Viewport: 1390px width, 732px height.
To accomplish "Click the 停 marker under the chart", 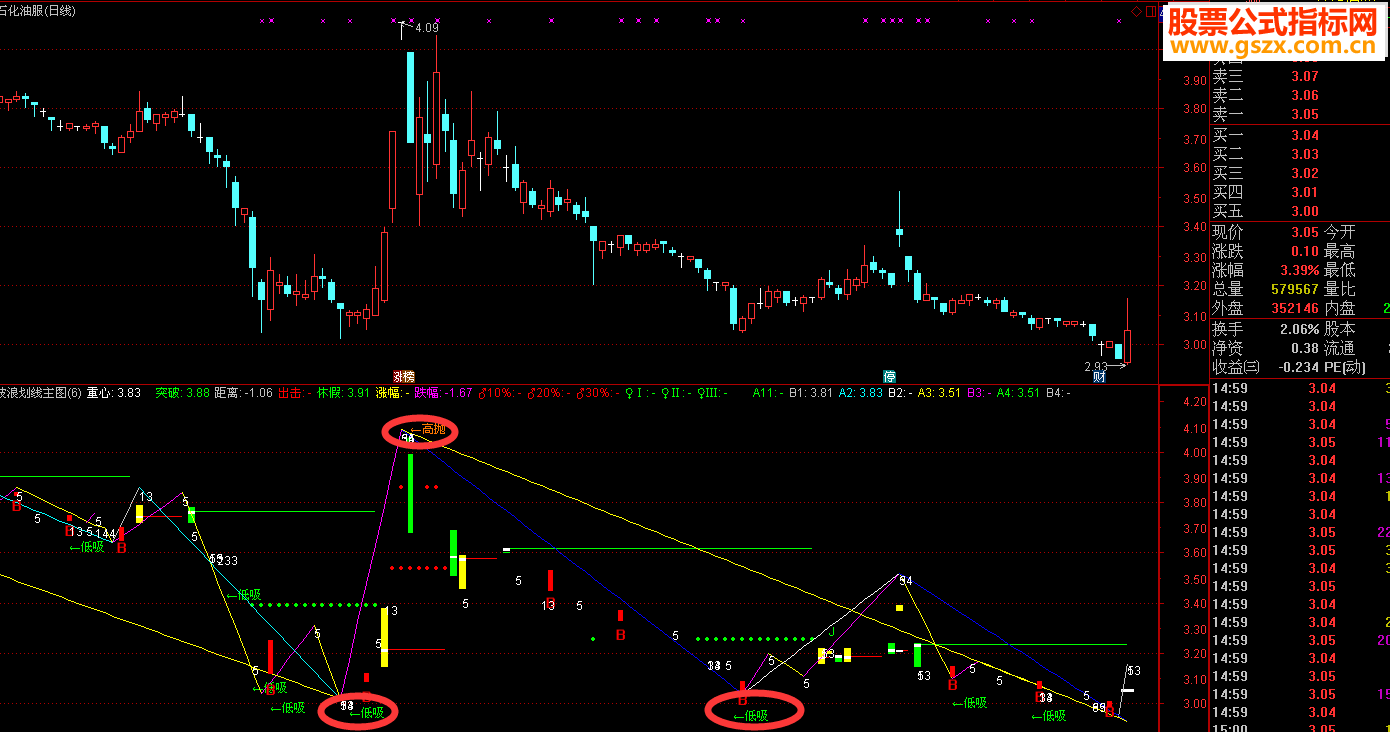I will click(x=889, y=377).
